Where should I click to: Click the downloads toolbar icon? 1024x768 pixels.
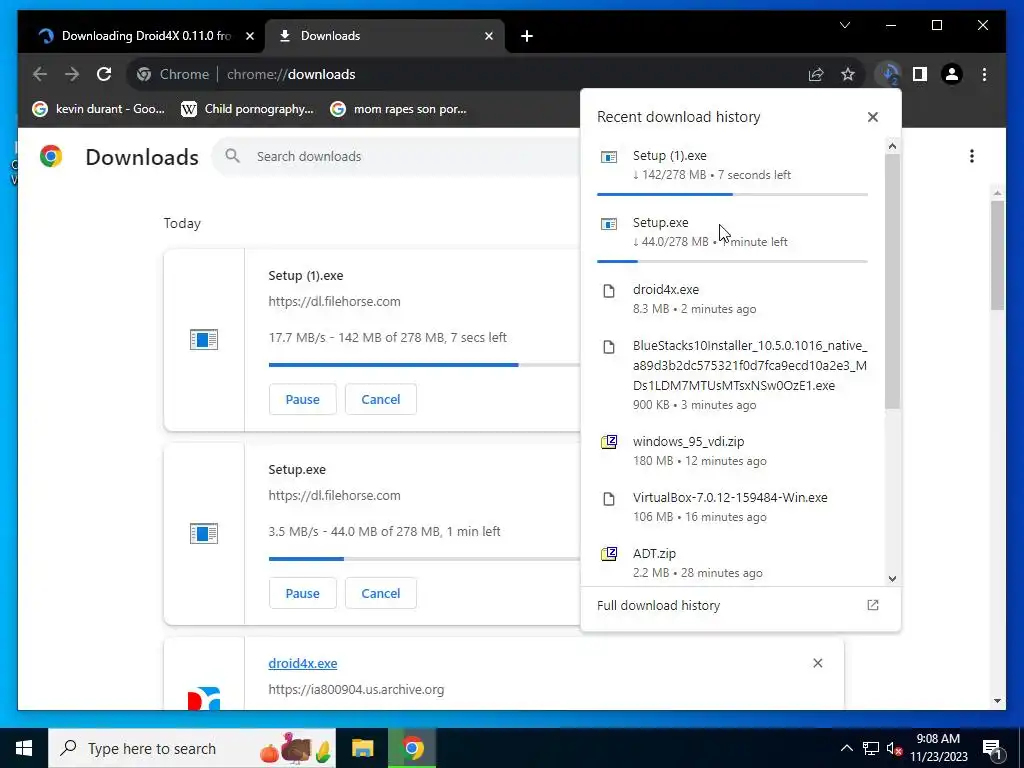pyautogui.click(x=889, y=74)
